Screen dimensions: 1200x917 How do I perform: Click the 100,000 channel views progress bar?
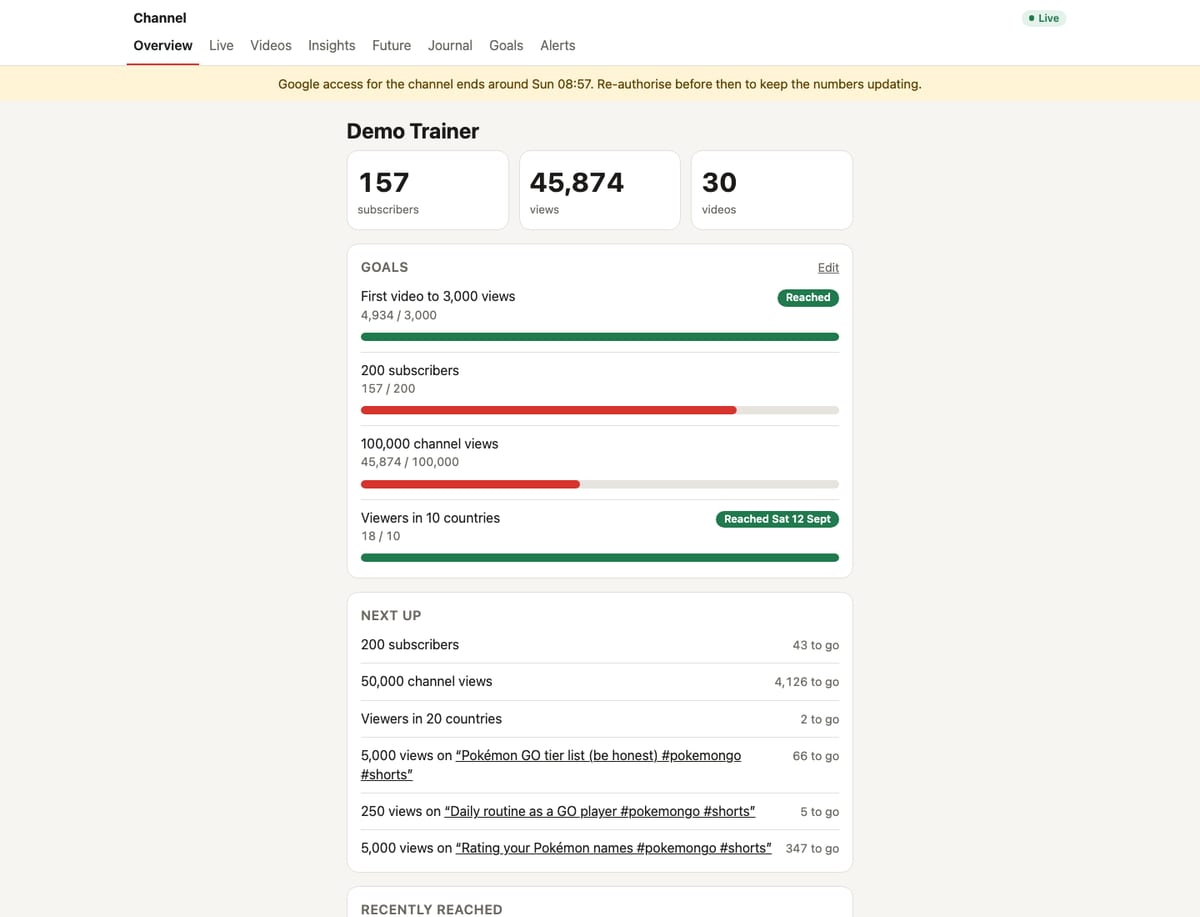click(600, 484)
